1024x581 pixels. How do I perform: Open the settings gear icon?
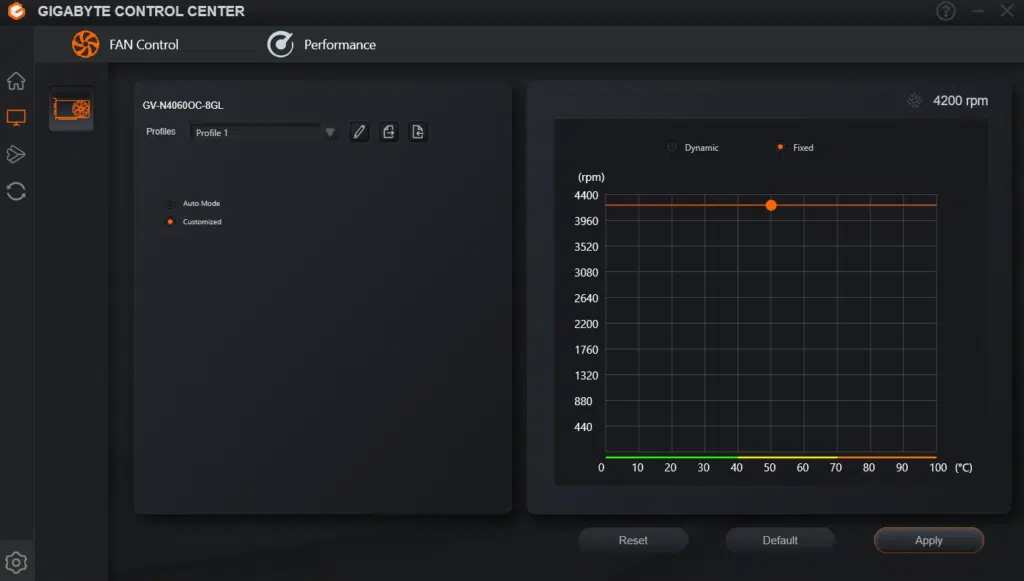coord(16,562)
